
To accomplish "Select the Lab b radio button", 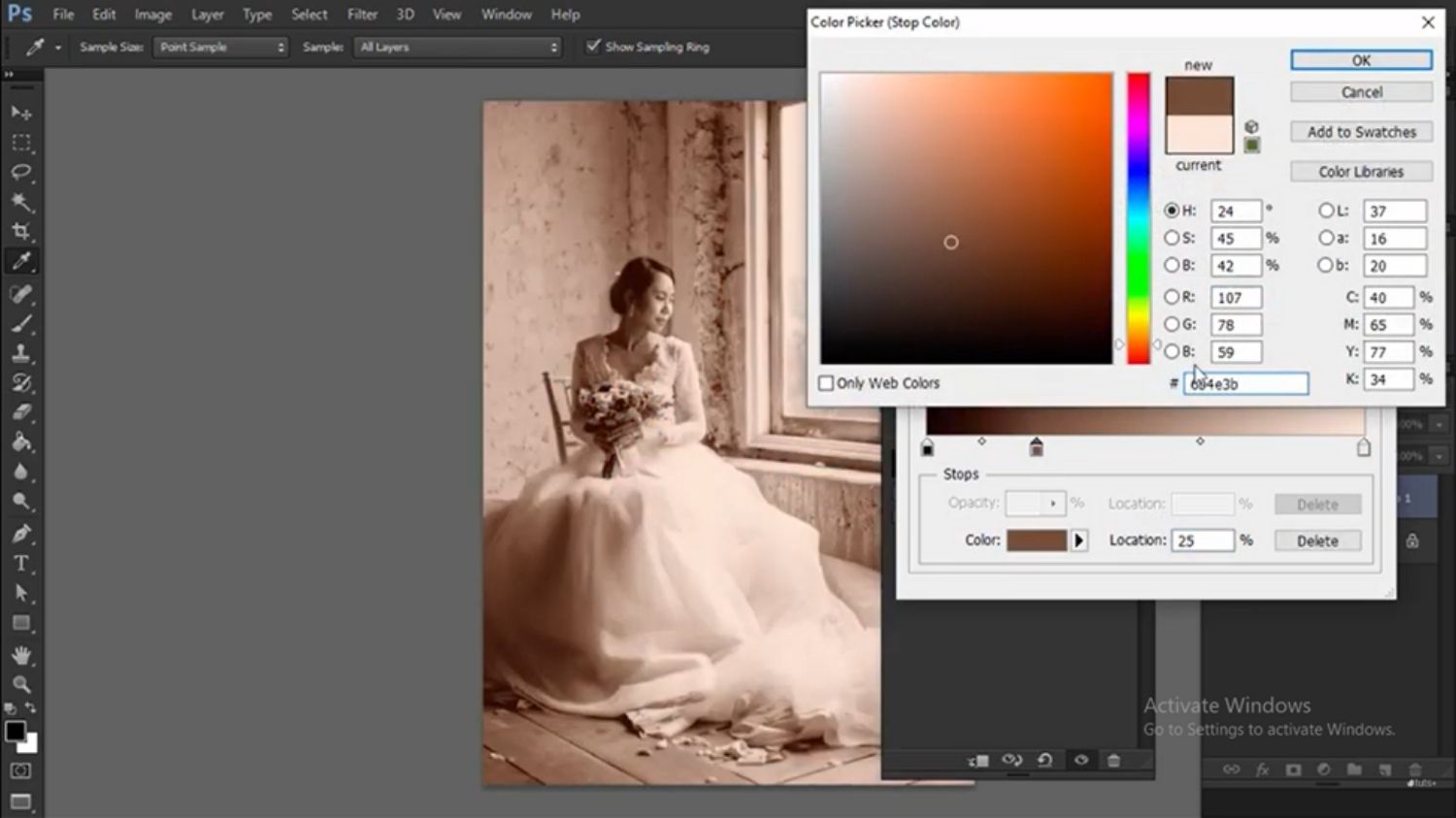I will (x=1326, y=265).
